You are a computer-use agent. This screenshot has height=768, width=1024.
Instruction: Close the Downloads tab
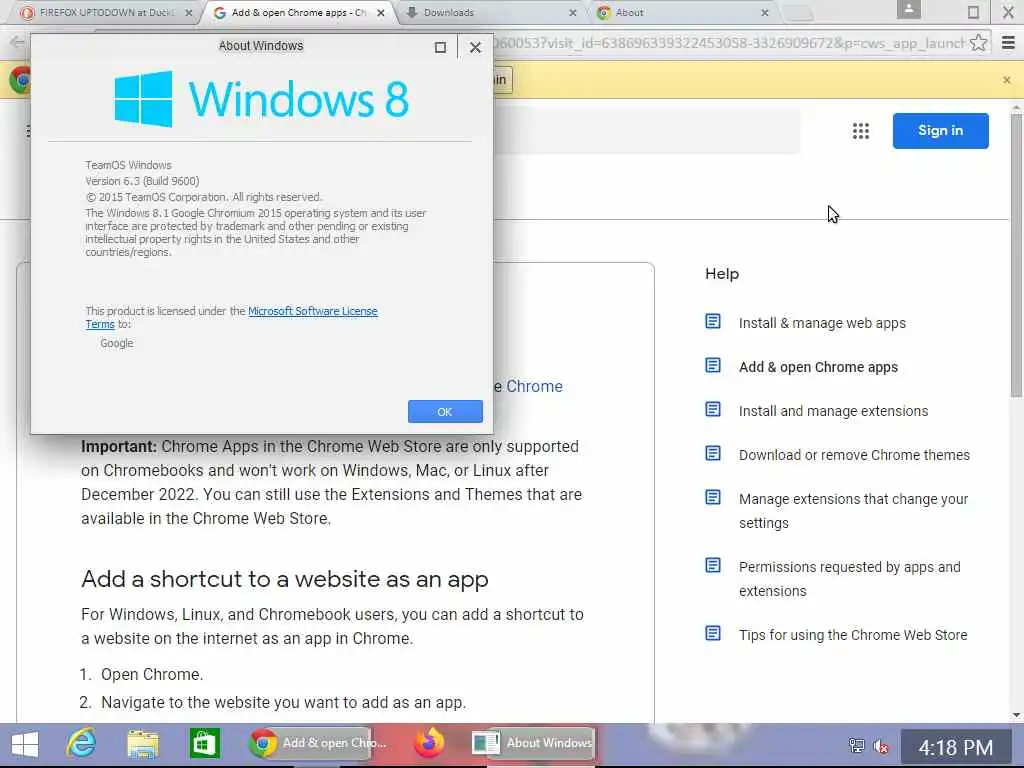(x=573, y=12)
